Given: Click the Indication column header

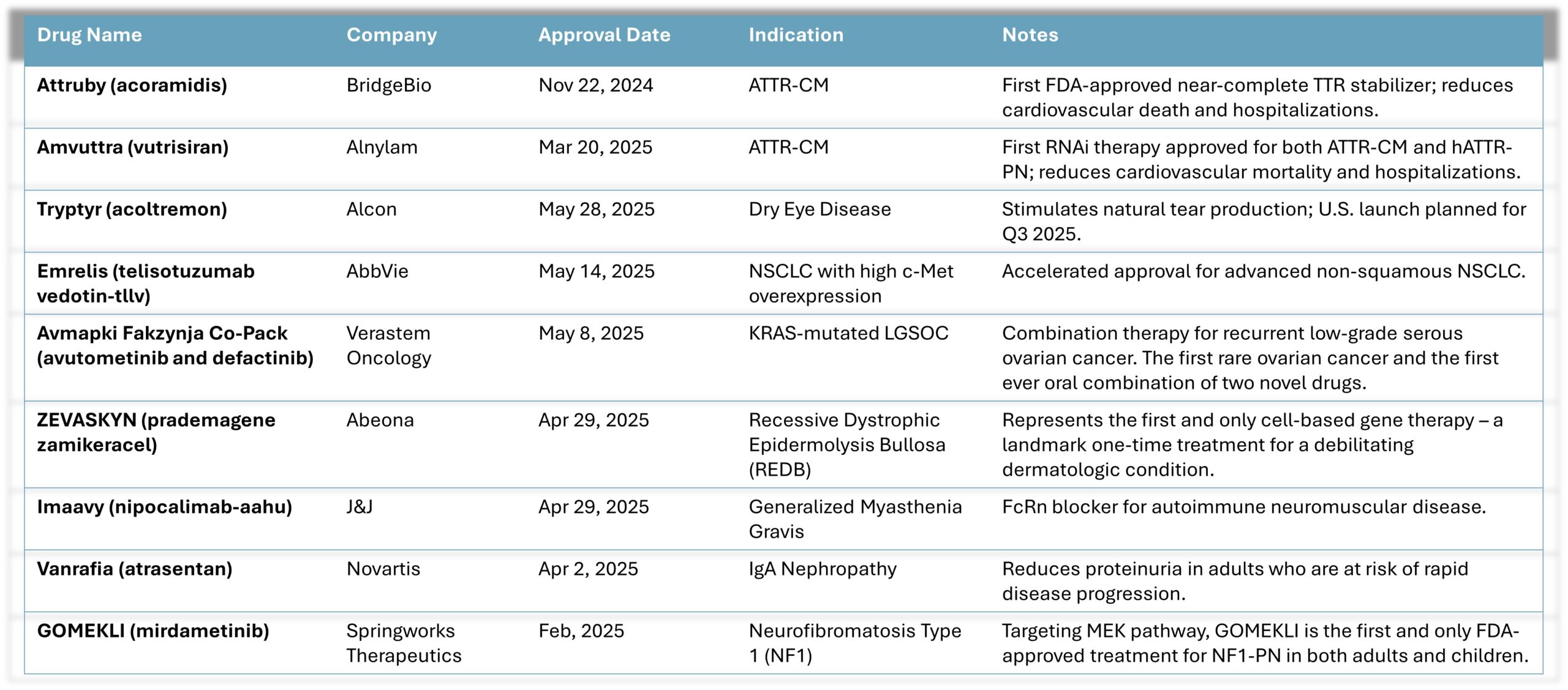Looking at the screenshot, I should 796,35.
